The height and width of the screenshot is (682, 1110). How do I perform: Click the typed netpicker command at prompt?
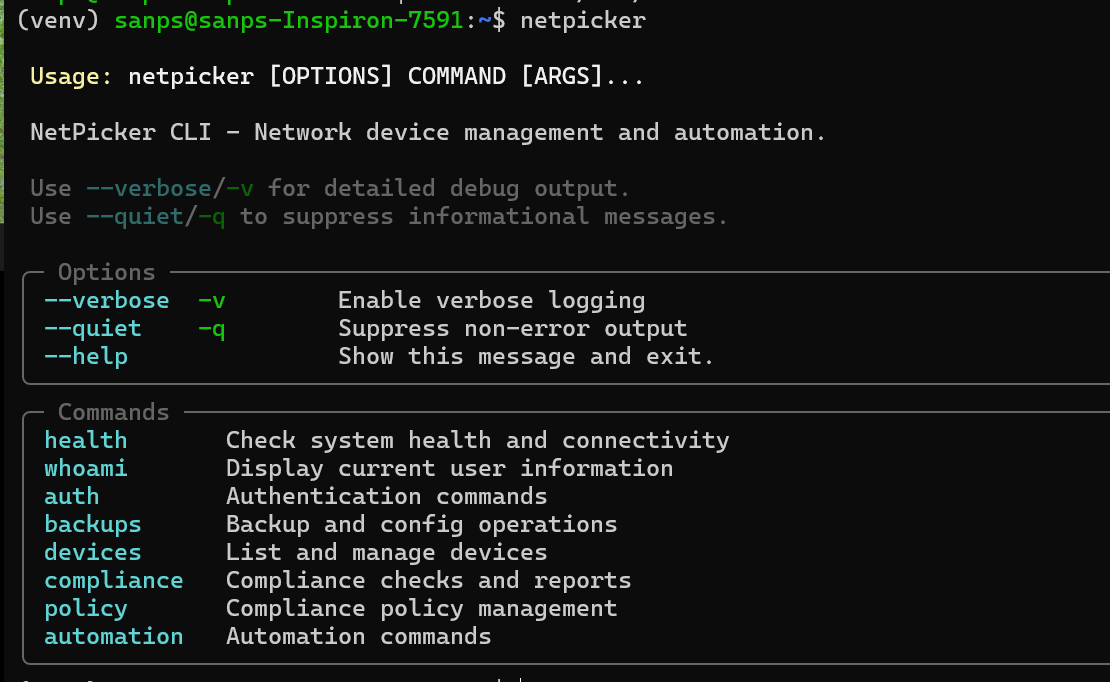tap(583, 20)
